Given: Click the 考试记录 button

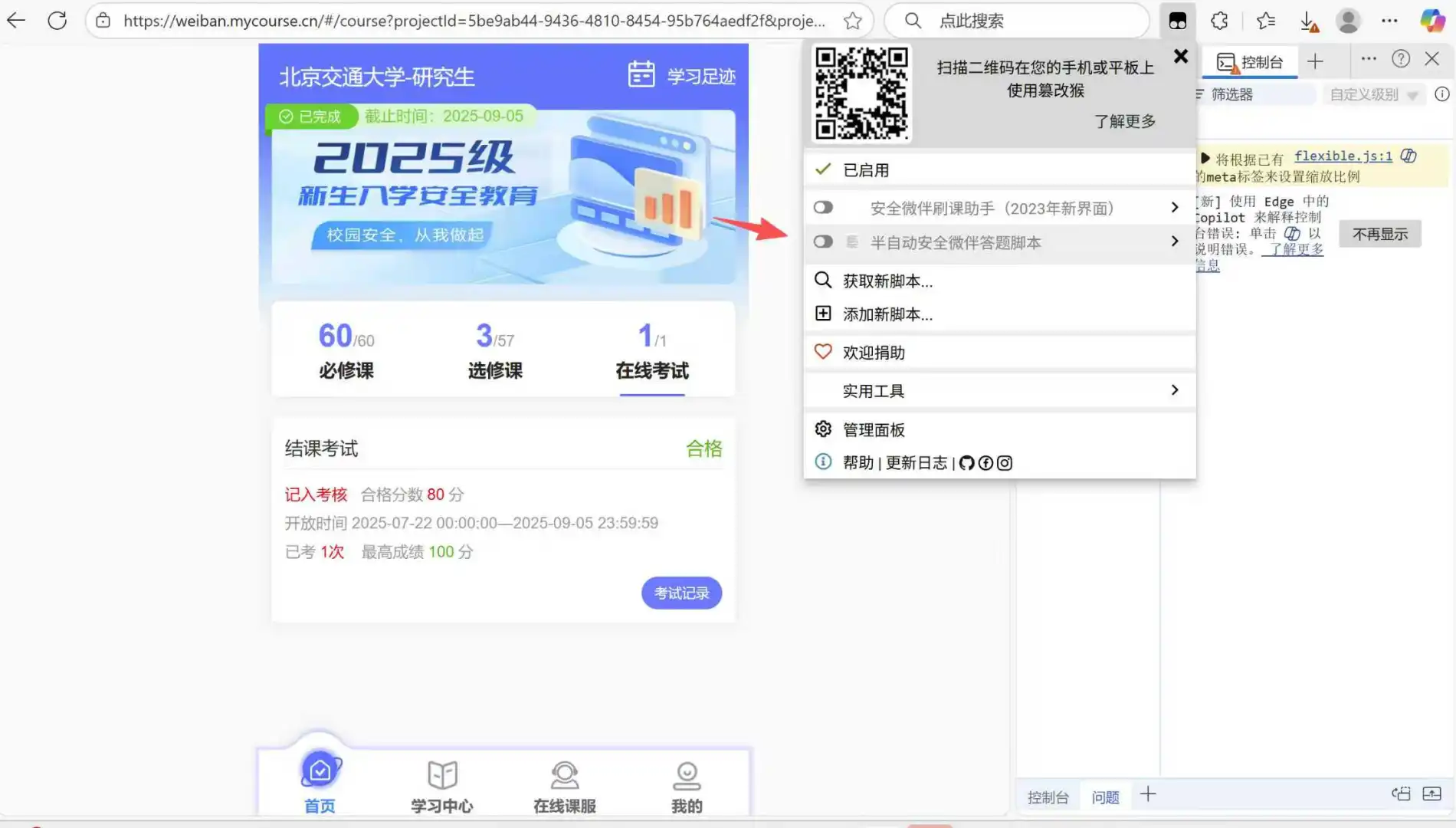Looking at the screenshot, I should [680, 593].
